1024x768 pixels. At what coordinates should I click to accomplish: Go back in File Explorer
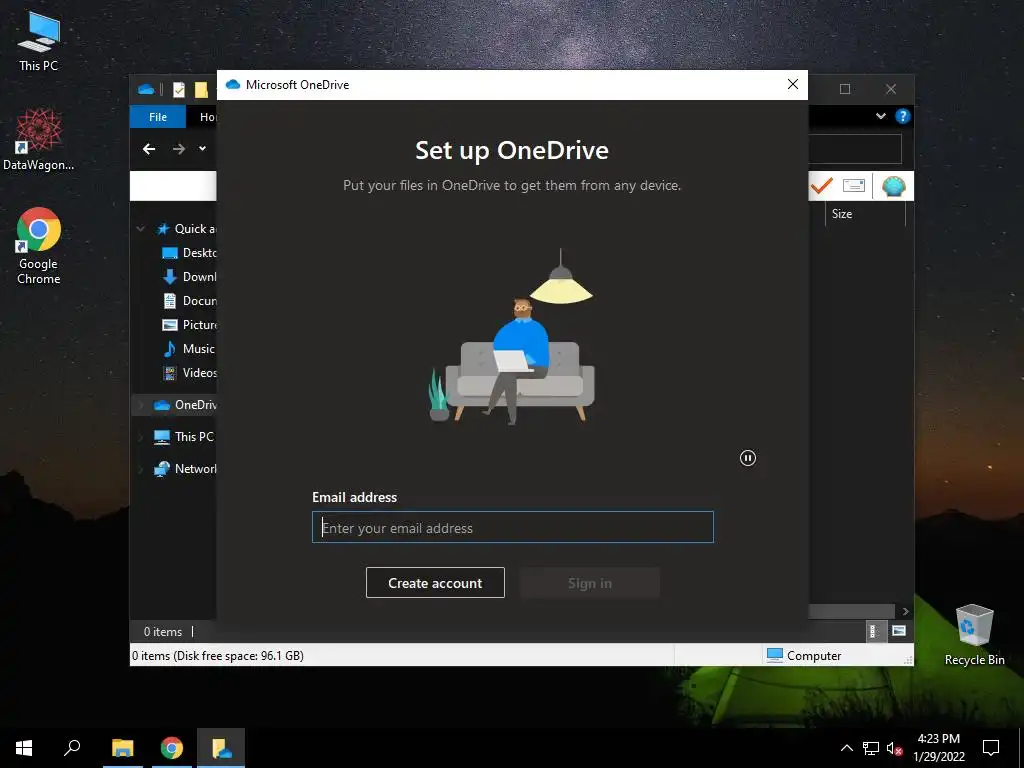(x=149, y=149)
